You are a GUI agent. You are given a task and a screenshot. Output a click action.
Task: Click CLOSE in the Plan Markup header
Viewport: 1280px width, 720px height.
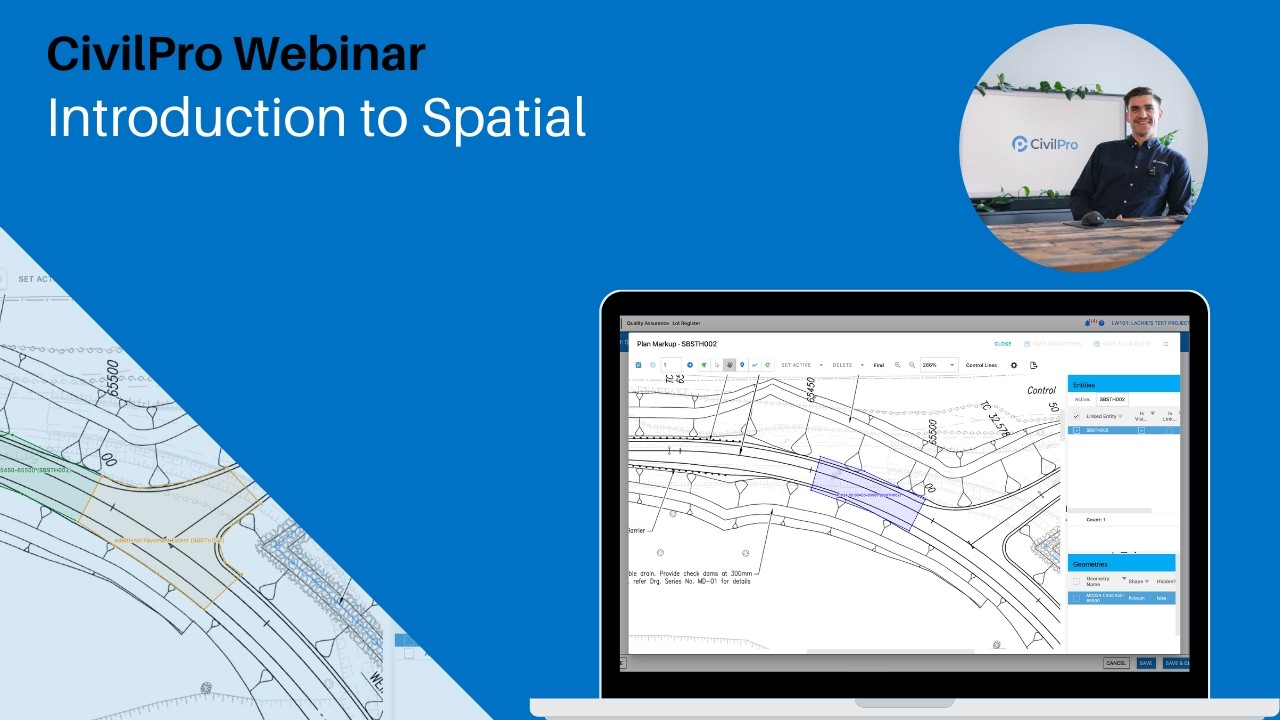1002,343
